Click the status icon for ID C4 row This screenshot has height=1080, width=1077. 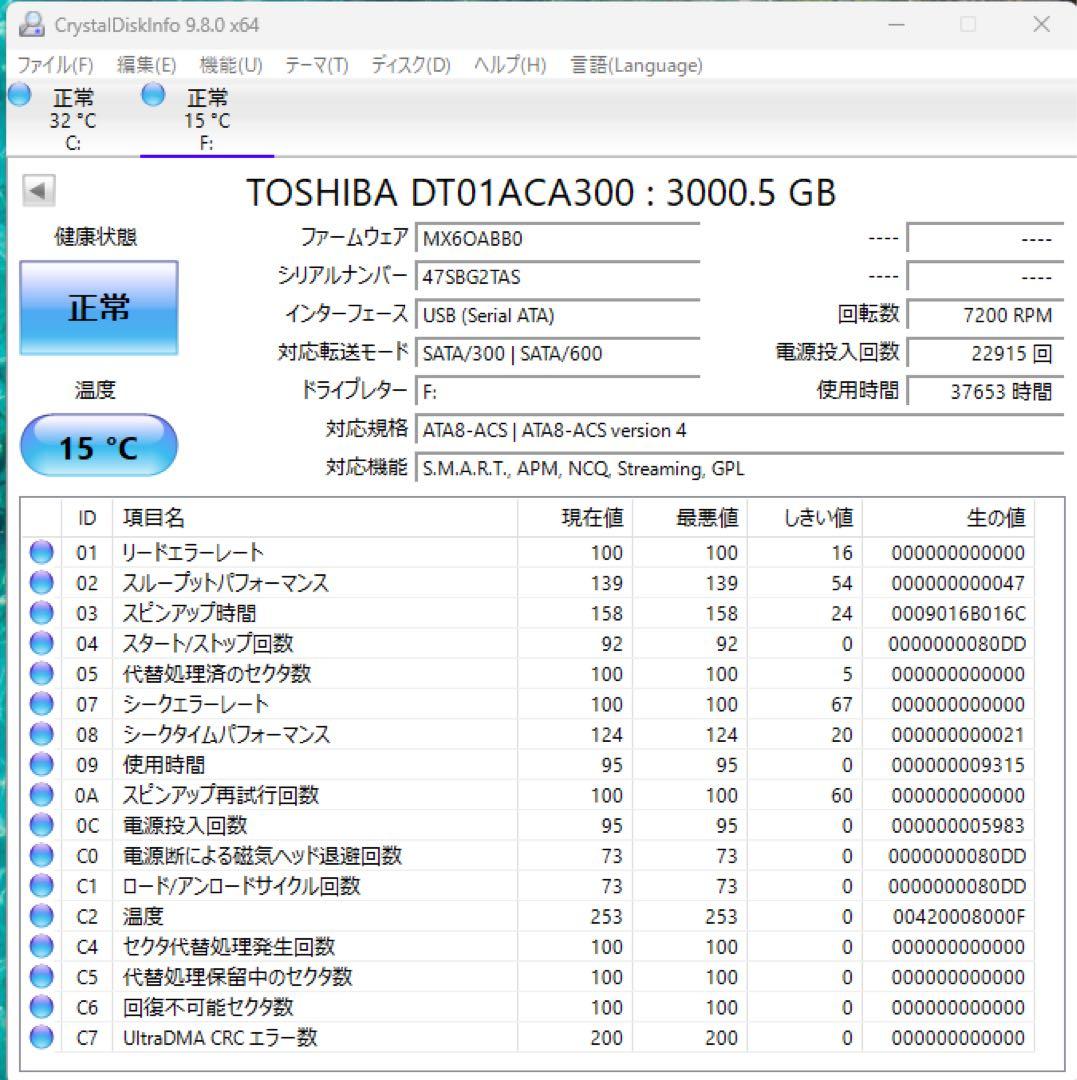click(x=42, y=946)
